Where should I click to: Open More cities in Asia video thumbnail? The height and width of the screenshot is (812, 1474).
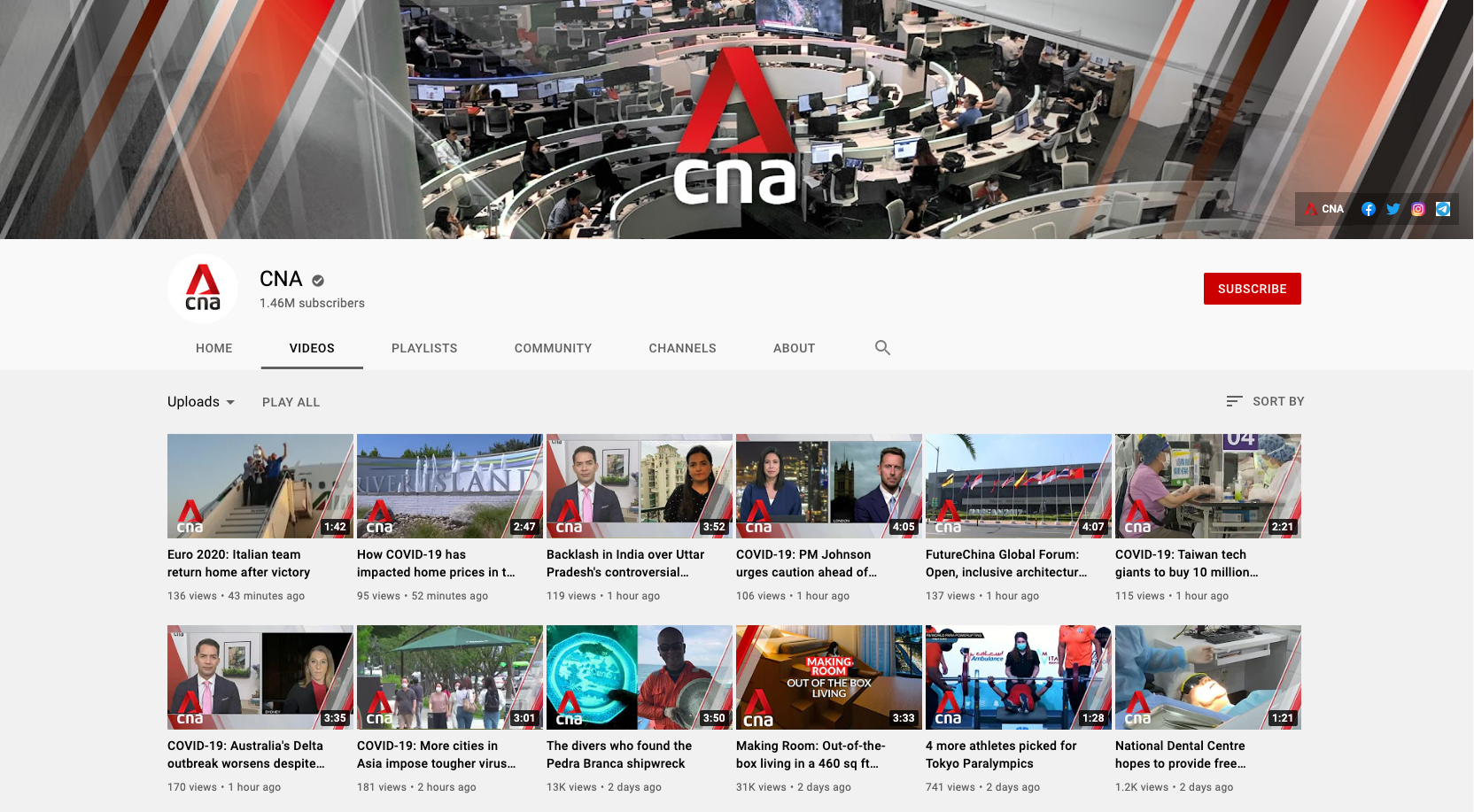pos(450,677)
